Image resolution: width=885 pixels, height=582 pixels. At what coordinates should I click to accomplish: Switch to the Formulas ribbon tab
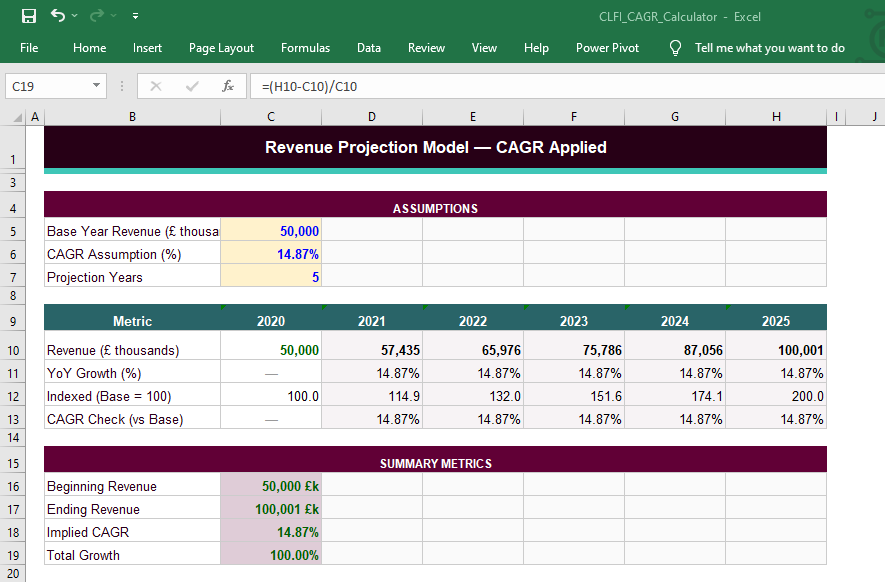[x=305, y=47]
